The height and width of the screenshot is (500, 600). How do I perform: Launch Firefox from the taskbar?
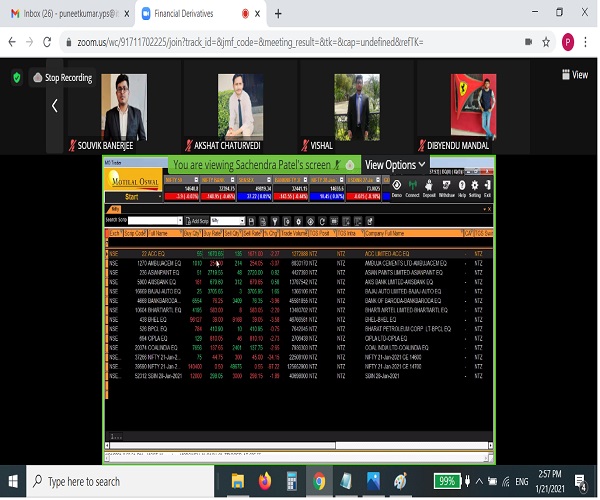(264, 481)
